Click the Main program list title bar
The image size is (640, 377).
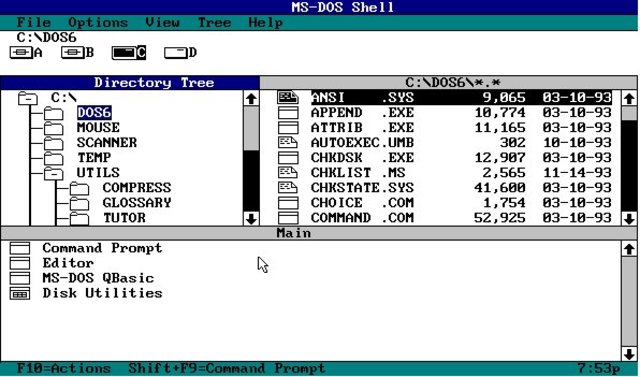coord(319,233)
